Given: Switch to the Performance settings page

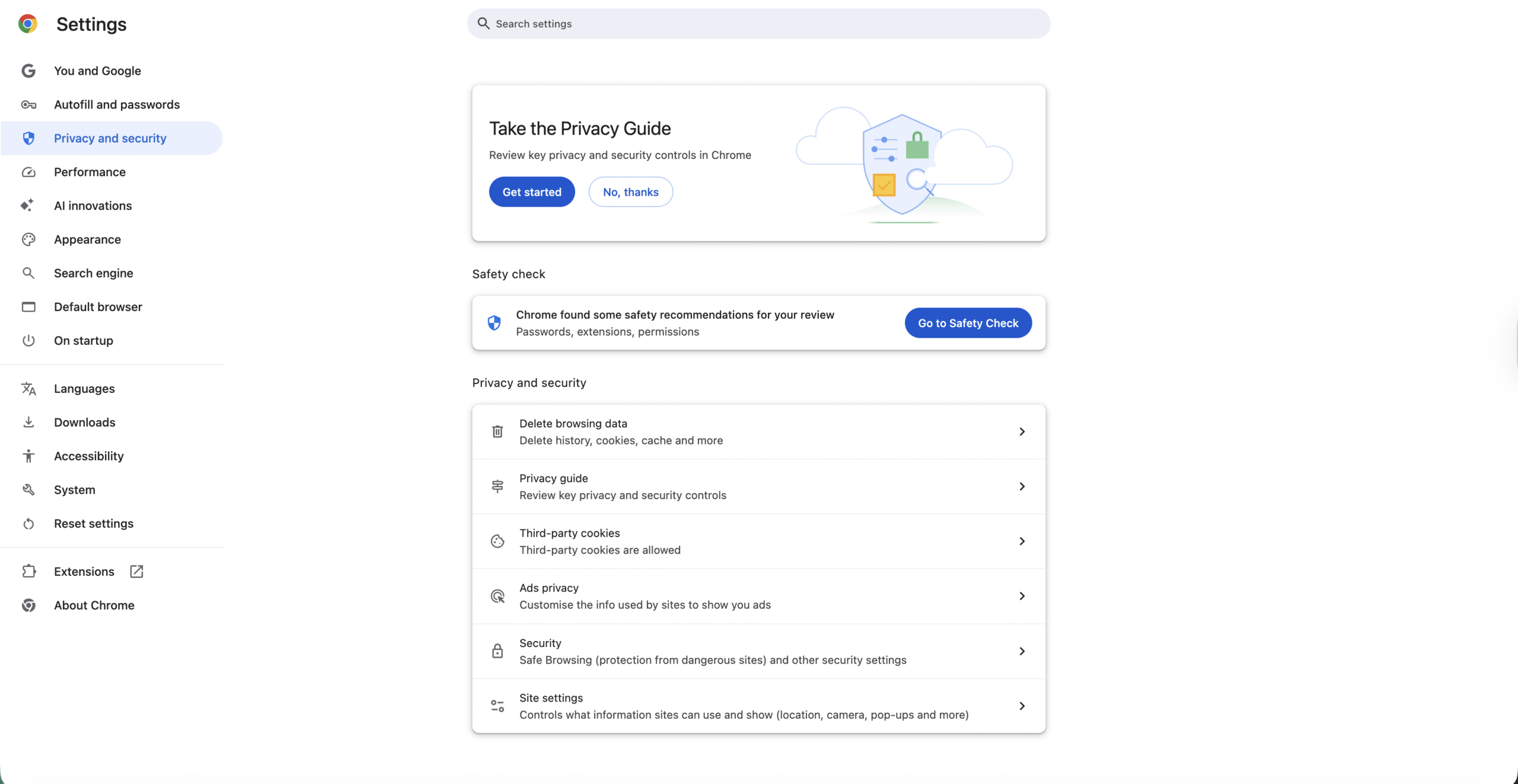Looking at the screenshot, I should [90, 172].
